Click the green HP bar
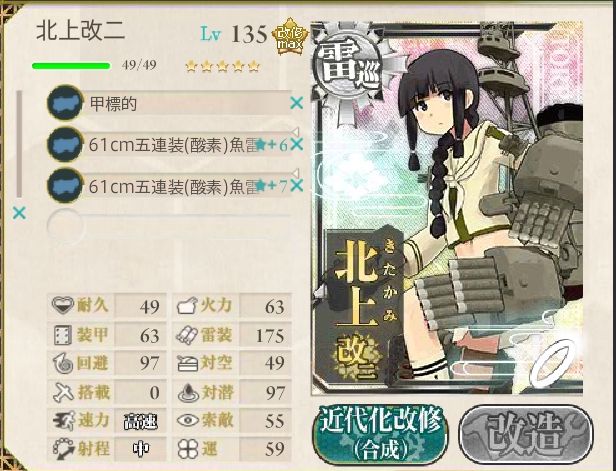The height and width of the screenshot is (471, 616). pos(71,66)
